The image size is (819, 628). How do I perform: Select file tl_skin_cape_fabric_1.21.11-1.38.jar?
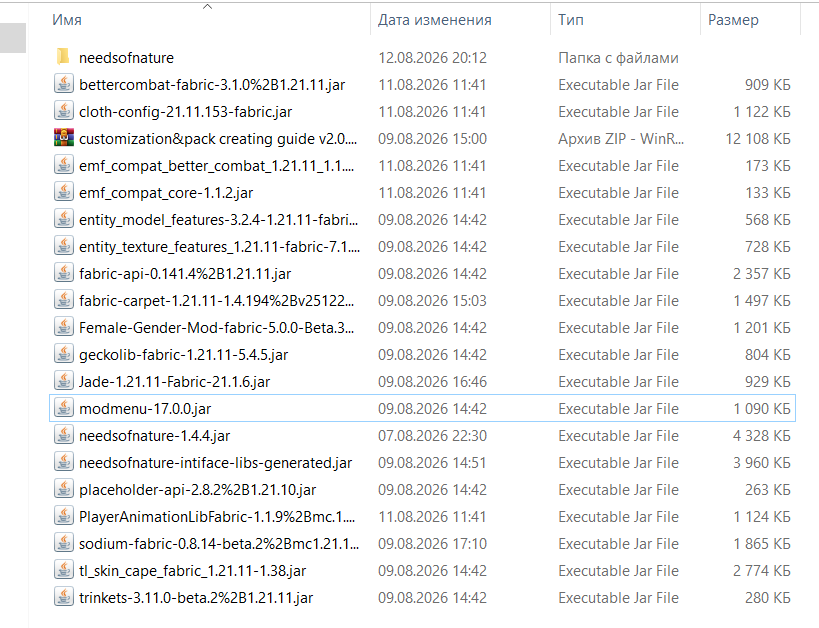point(192,571)
